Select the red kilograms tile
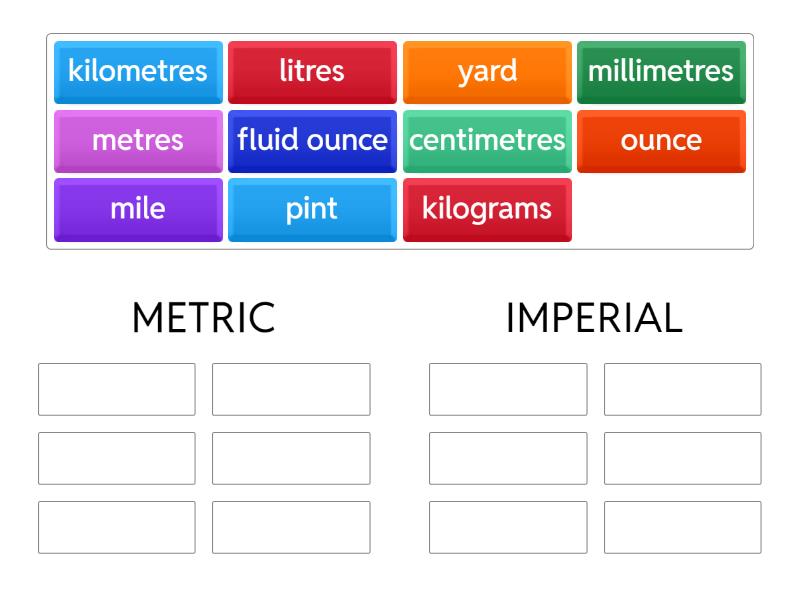Viewport: 800px width, 600px height. 487,209
